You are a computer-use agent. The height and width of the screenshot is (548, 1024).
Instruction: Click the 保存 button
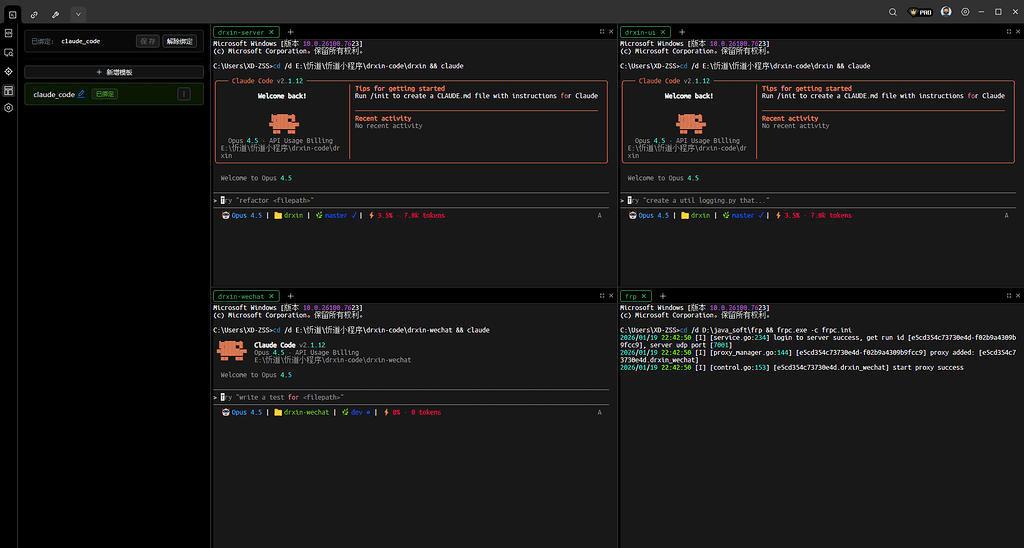(x=148, y=41)
